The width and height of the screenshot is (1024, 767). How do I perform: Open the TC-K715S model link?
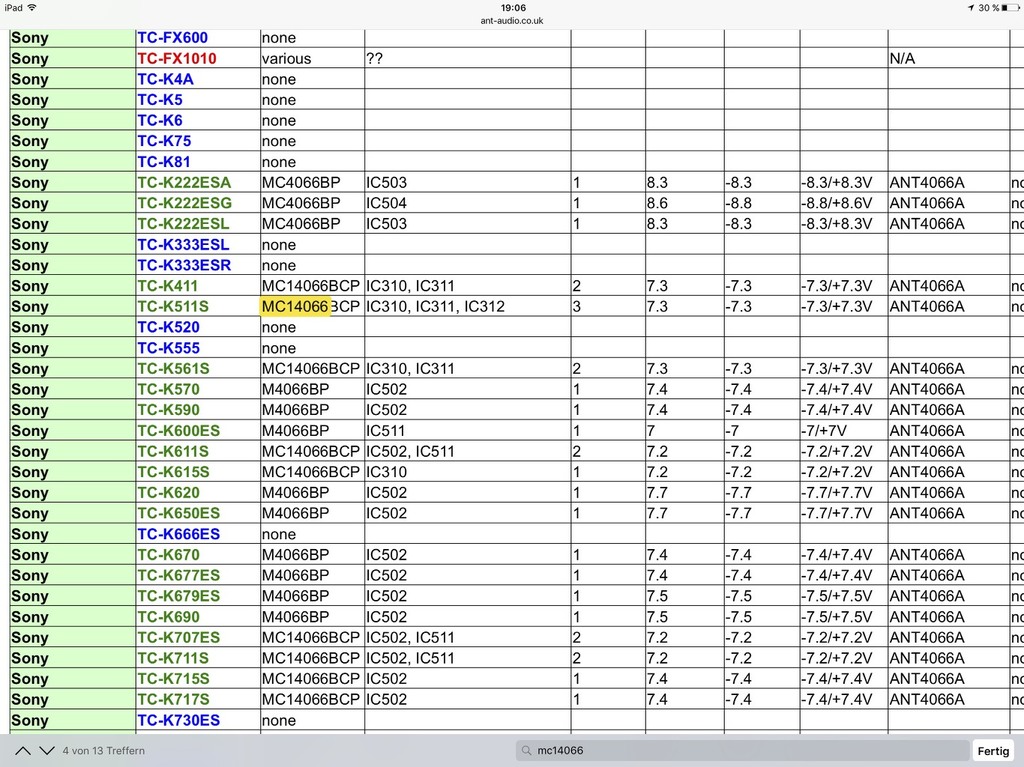(173, 679)
